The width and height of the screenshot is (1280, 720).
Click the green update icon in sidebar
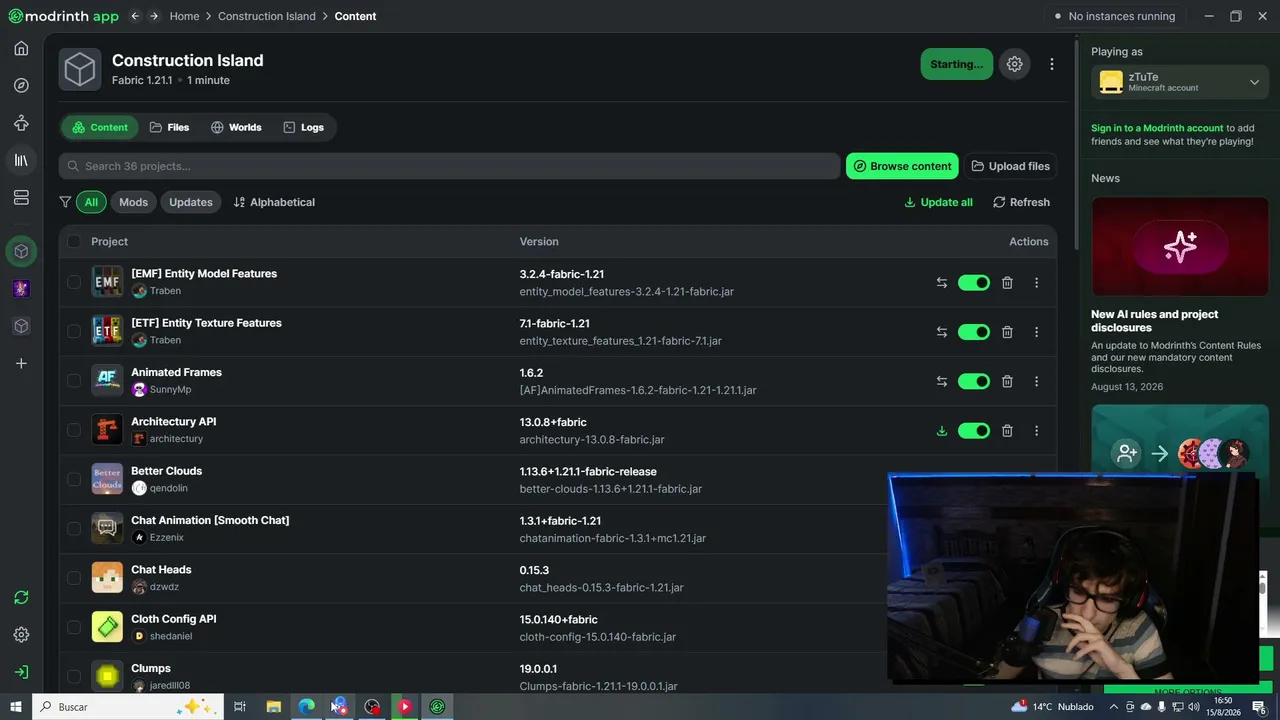21,597
